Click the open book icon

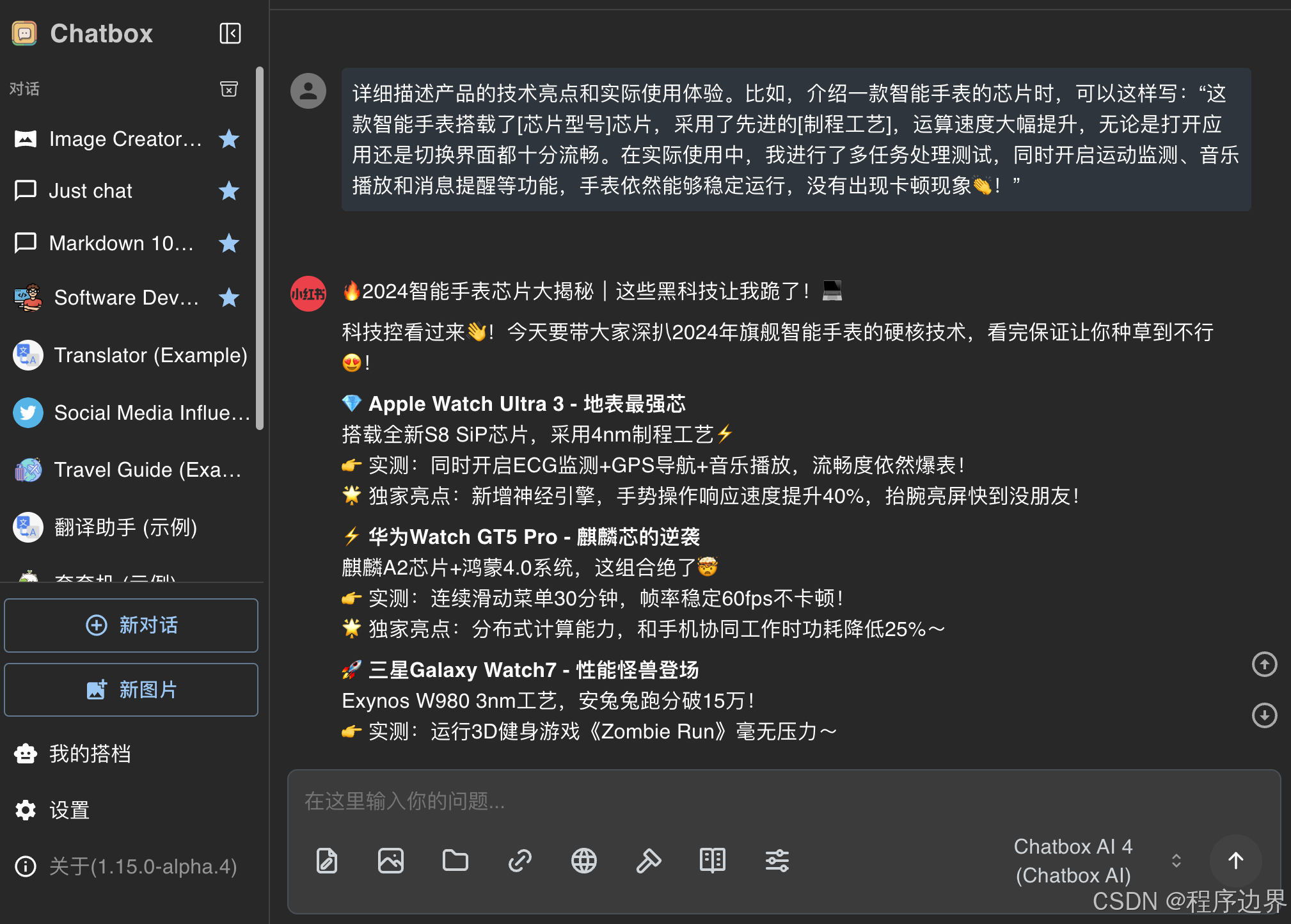pyautogui.click(x=713, y=861)
